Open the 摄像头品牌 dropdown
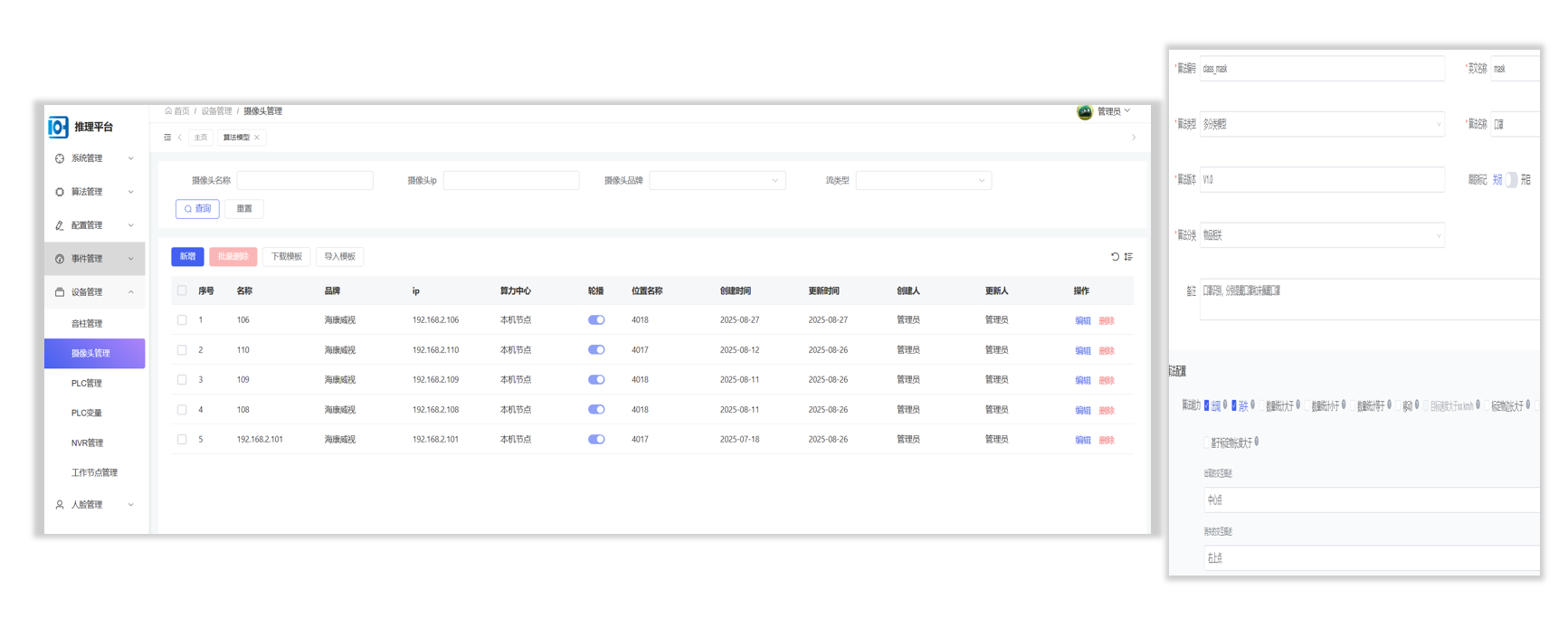The image size is (1568, 628). [x=717, y=181]
